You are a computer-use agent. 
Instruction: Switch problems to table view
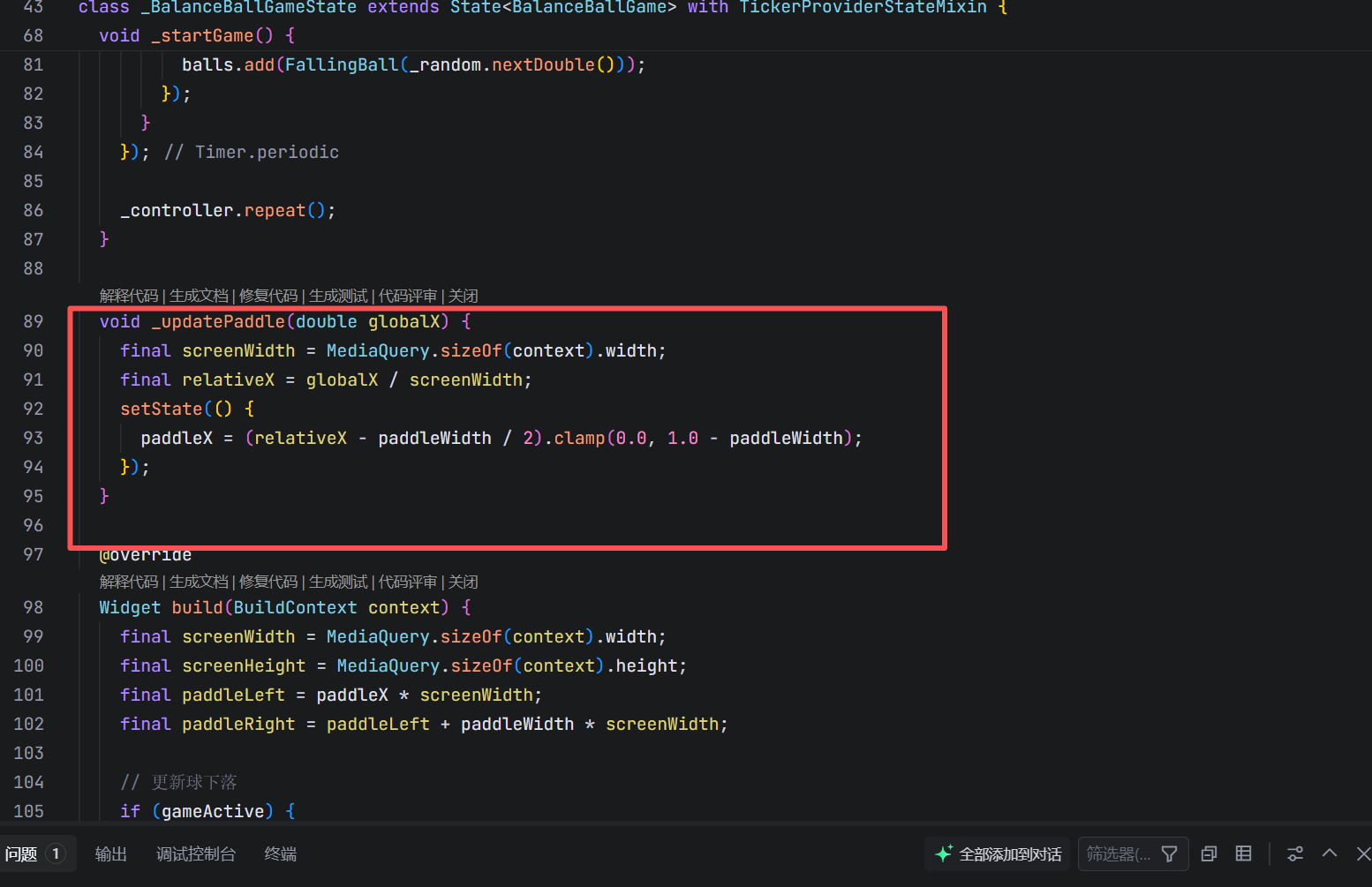point(1243,853)
